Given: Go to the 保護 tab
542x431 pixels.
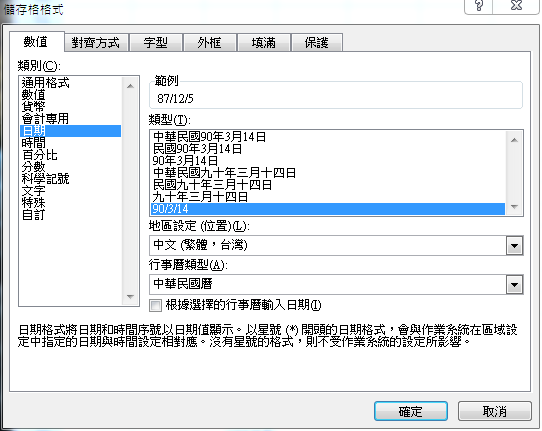Looking at the screenshot, I should click(x=317, y=43).
